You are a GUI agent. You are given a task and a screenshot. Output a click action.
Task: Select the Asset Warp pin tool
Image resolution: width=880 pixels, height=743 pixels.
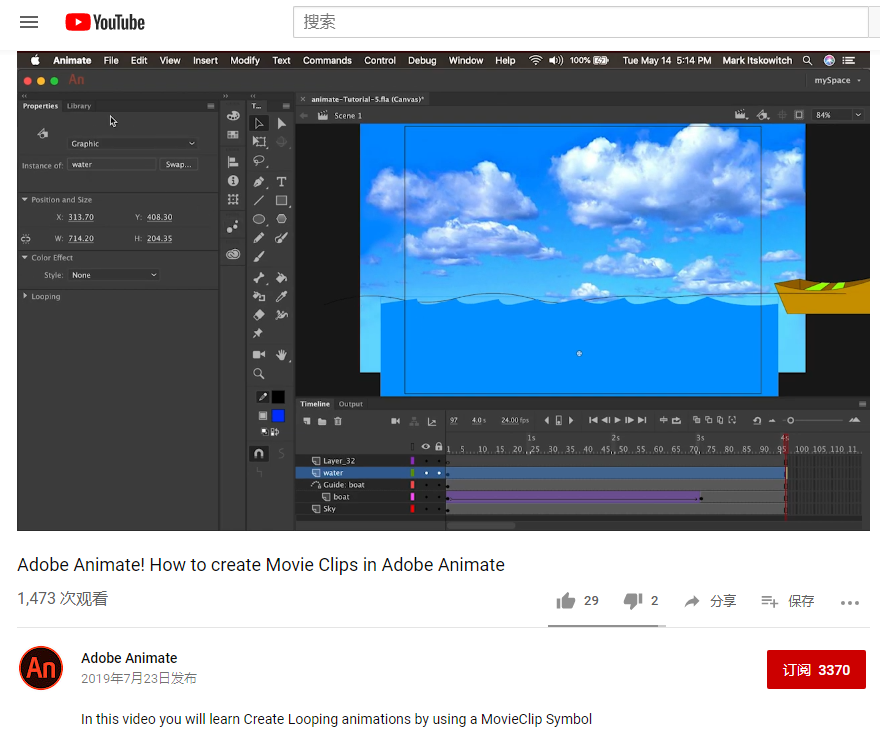[258, 333]
